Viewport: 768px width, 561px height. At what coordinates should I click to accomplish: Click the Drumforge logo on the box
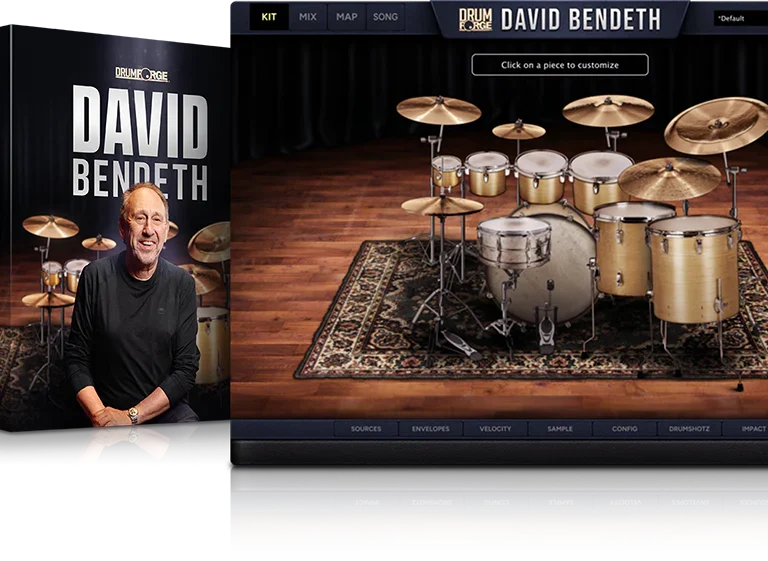tap(142, 74)
